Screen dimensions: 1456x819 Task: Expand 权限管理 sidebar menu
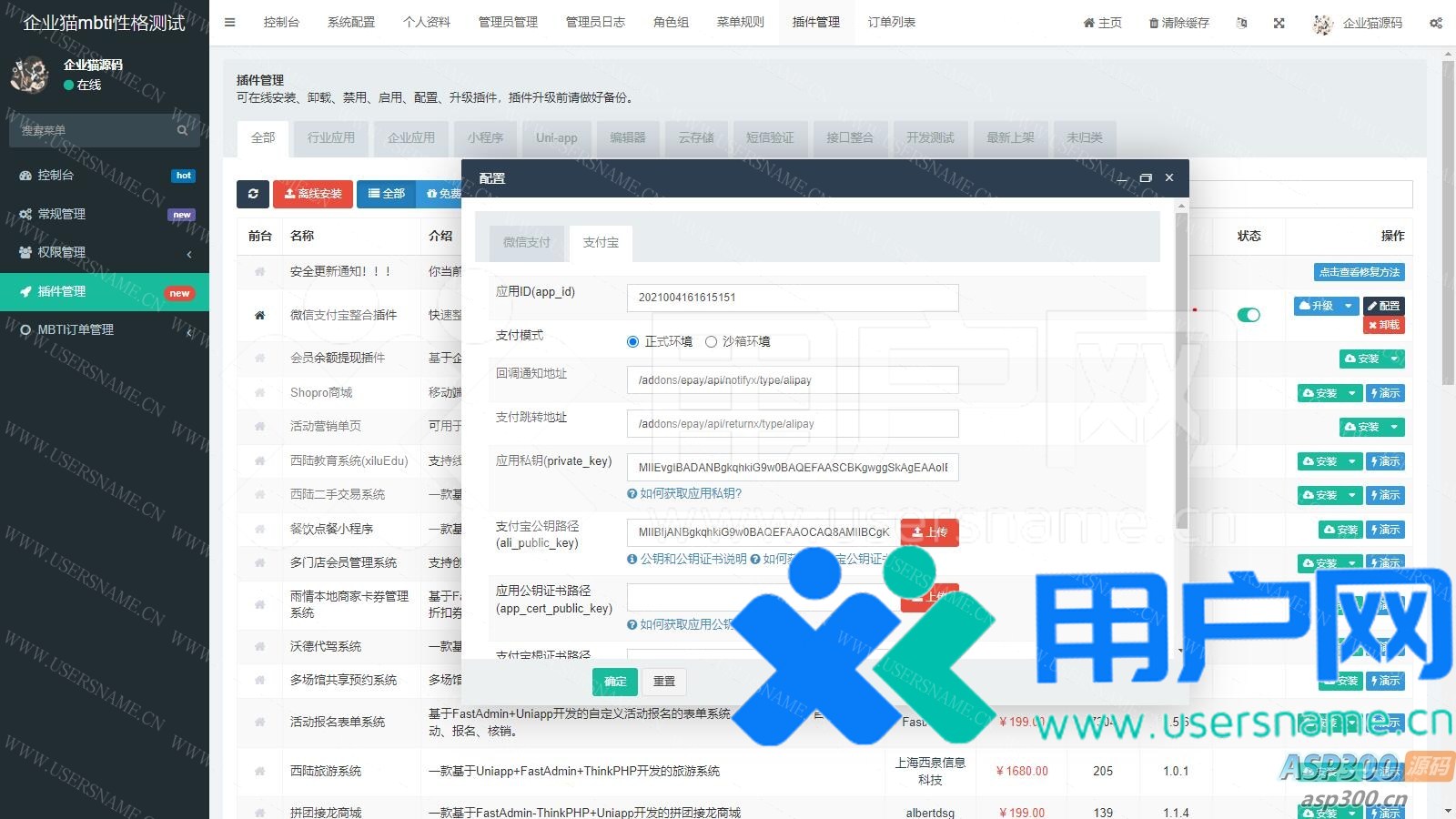[105, 252]
